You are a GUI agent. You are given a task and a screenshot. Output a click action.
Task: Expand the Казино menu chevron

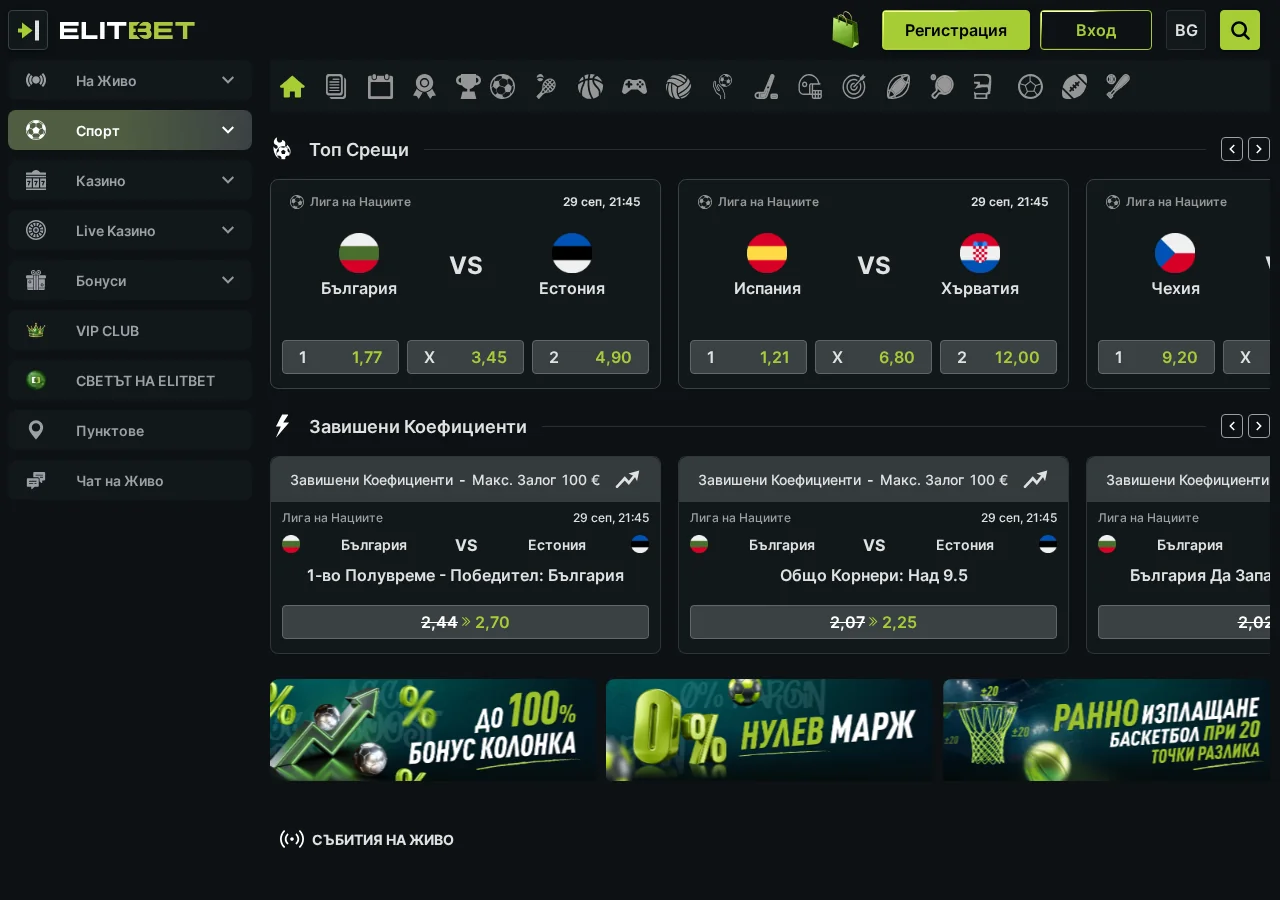coord(228,180)
